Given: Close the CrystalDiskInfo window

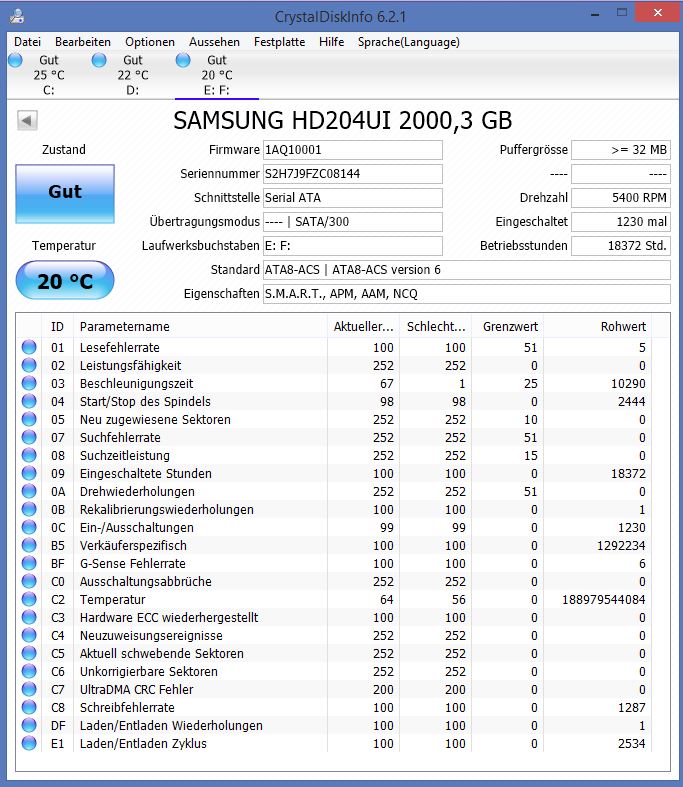Looking at the screenshot, I should [657, 13].
